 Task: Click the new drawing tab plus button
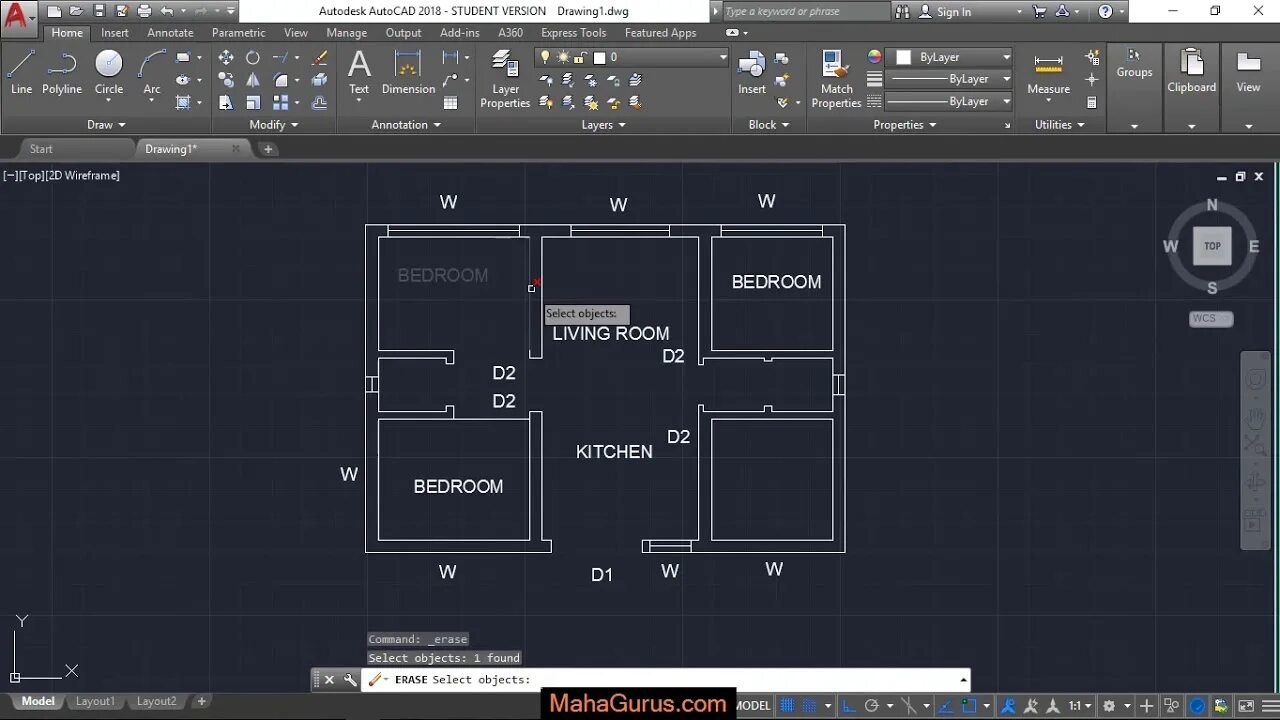(267, 149)
